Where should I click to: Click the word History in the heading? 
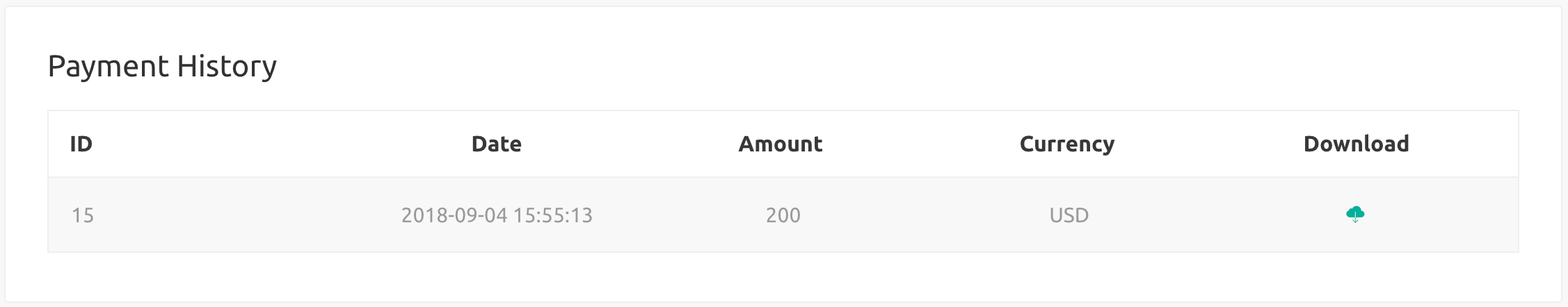click(227, 67)
